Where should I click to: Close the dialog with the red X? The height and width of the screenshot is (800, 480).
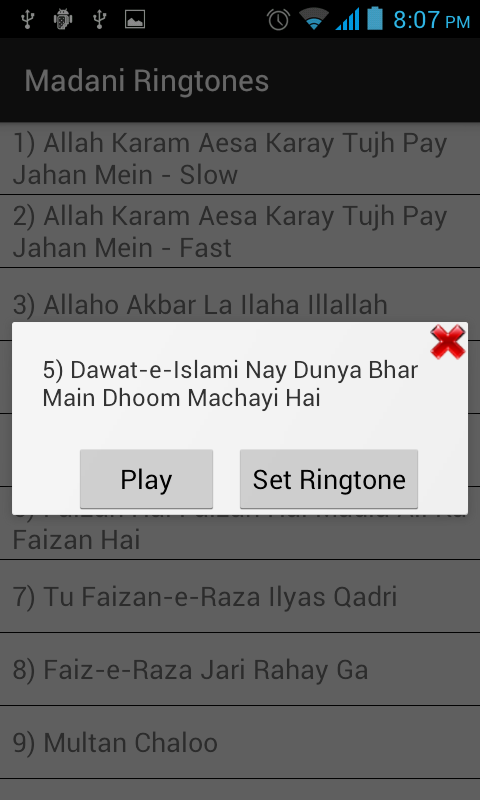click(x=447, y=342)
